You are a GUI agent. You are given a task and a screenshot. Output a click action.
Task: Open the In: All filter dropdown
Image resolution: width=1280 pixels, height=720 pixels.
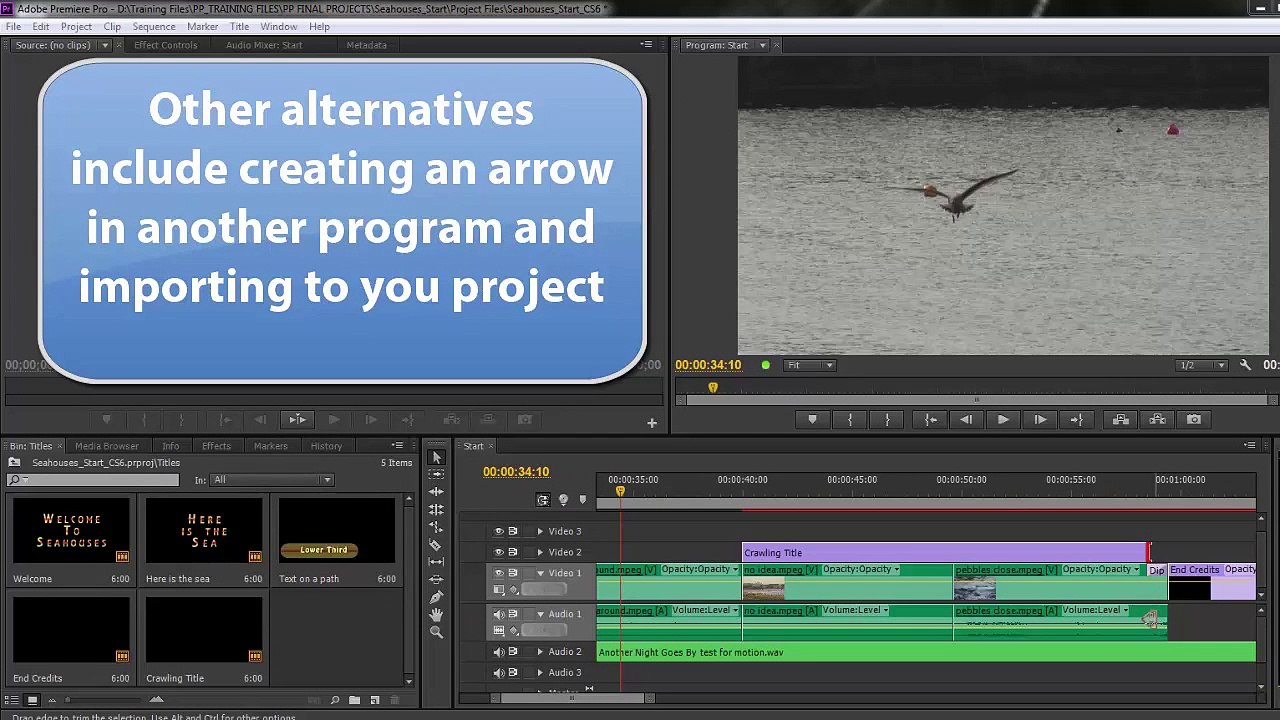point(272,480)
